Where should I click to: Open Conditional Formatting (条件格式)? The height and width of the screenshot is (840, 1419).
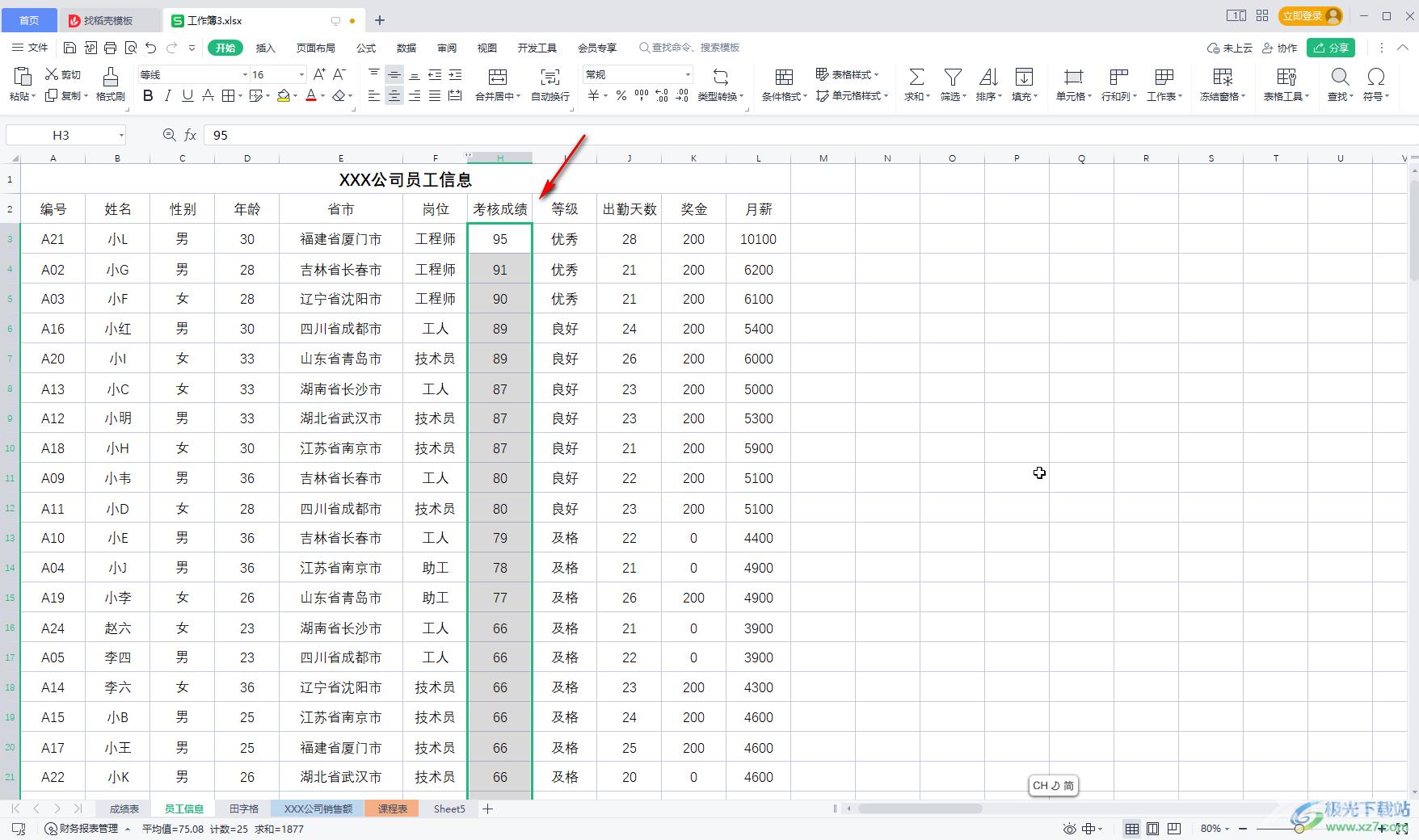(784, 84)
